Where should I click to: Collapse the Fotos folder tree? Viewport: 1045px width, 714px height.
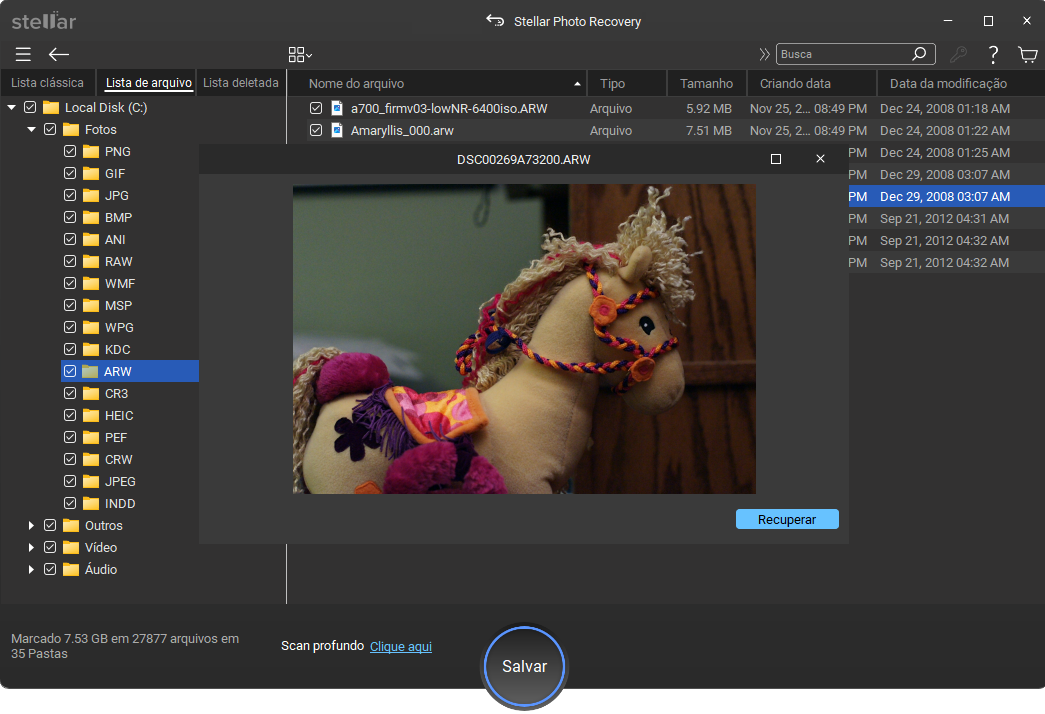click(x=32, y=130)
